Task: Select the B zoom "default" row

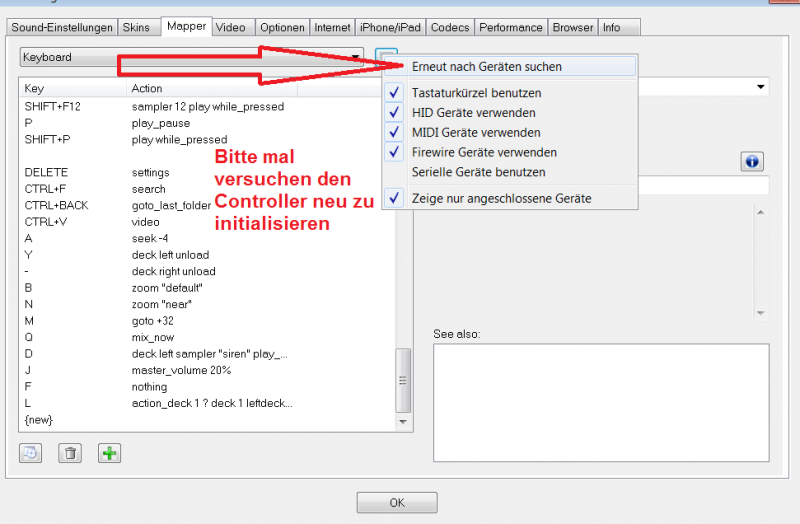Action: coord(207,288)
